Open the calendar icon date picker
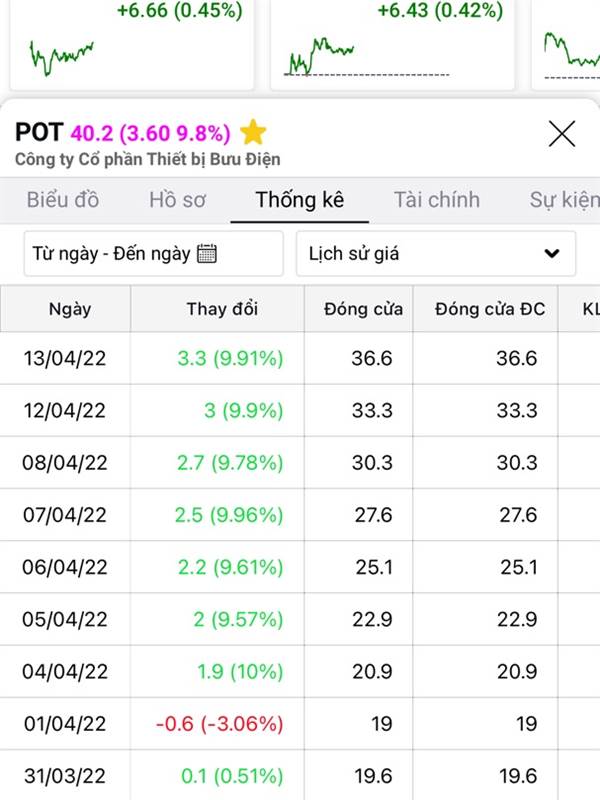Viewport: 600px width, 800px height. (x=207, y=254)
